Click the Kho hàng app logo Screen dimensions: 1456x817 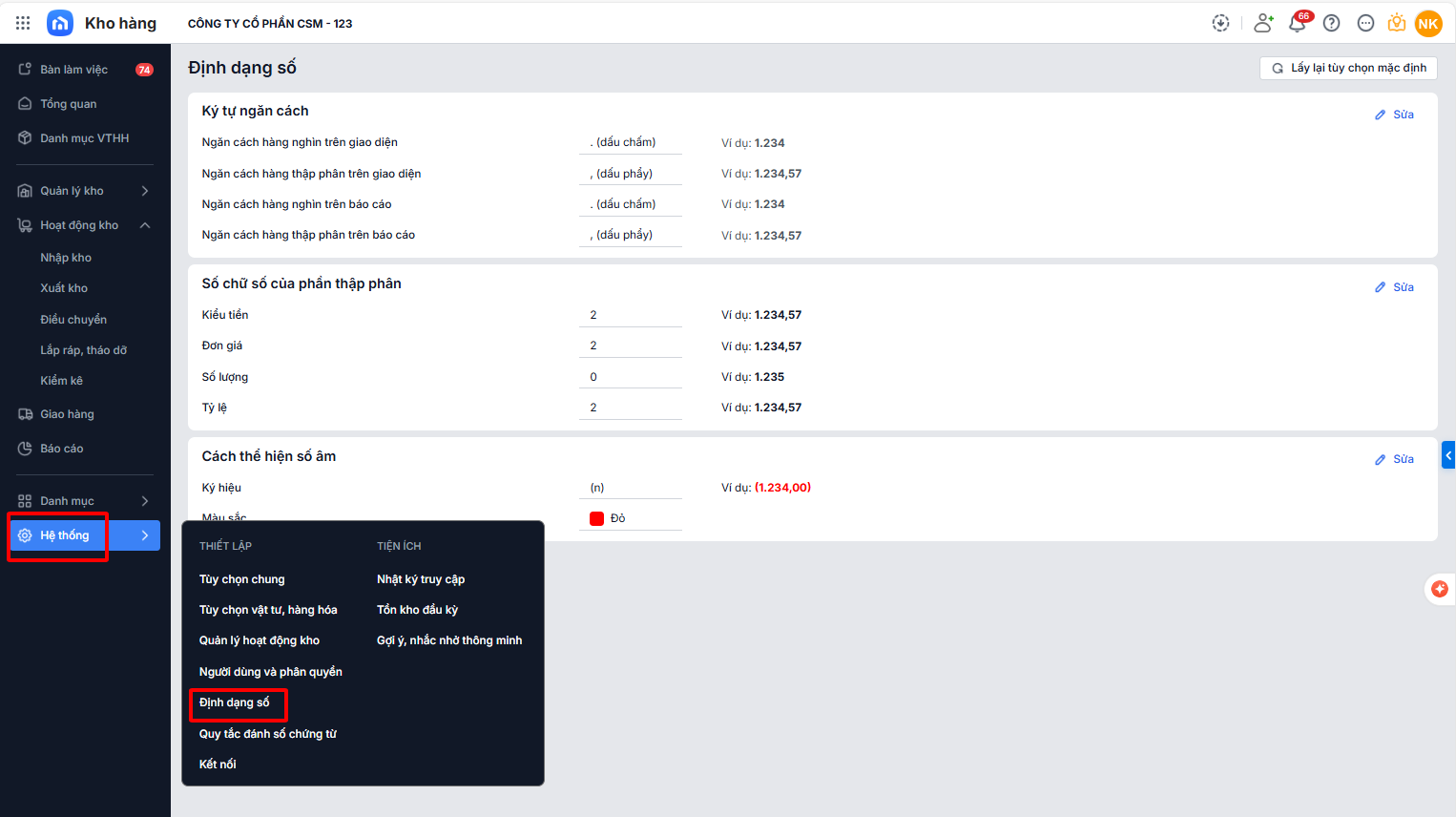tap(60, 23)
